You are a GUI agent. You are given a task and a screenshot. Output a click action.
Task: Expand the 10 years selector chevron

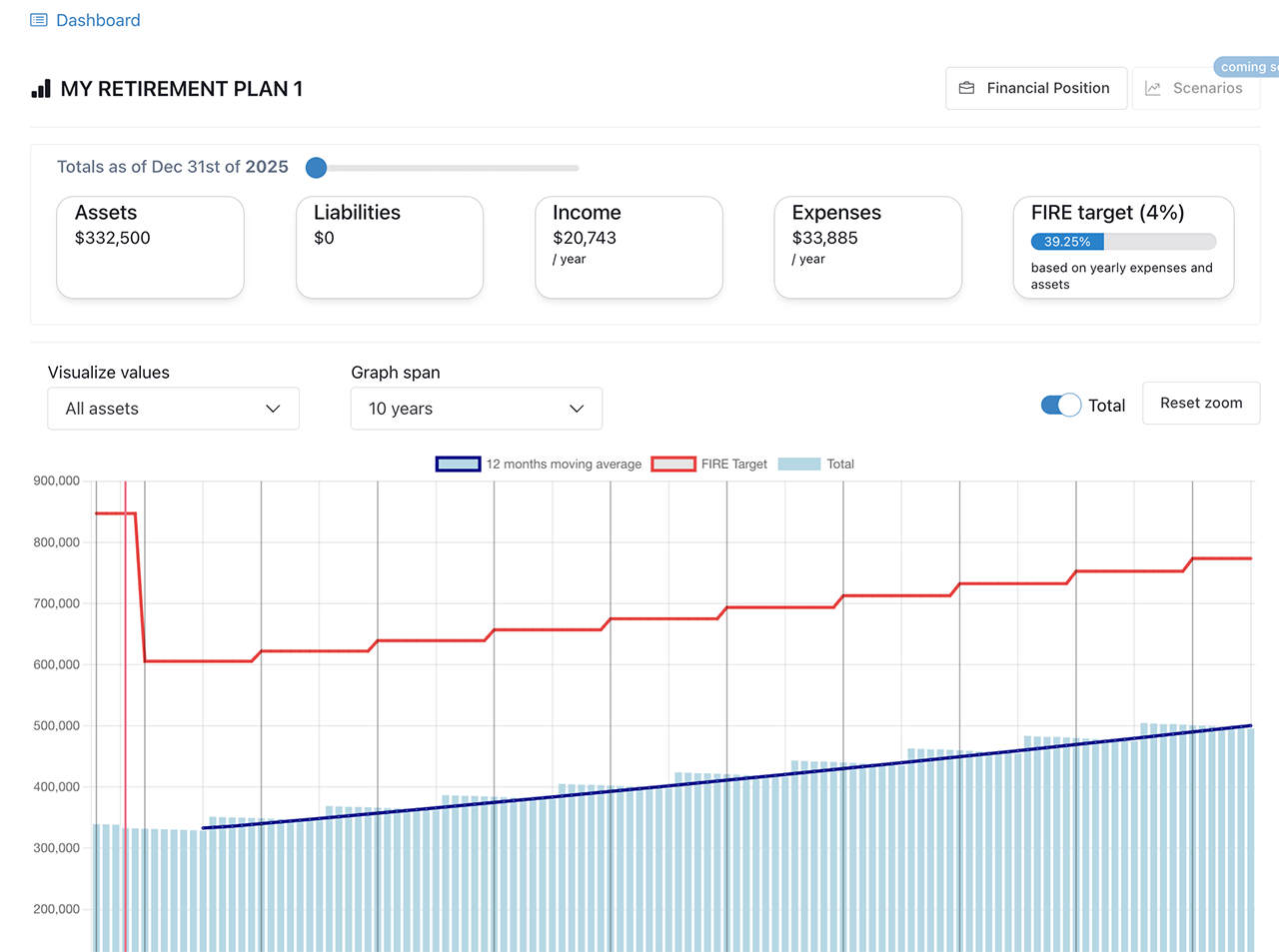[577, 409]
